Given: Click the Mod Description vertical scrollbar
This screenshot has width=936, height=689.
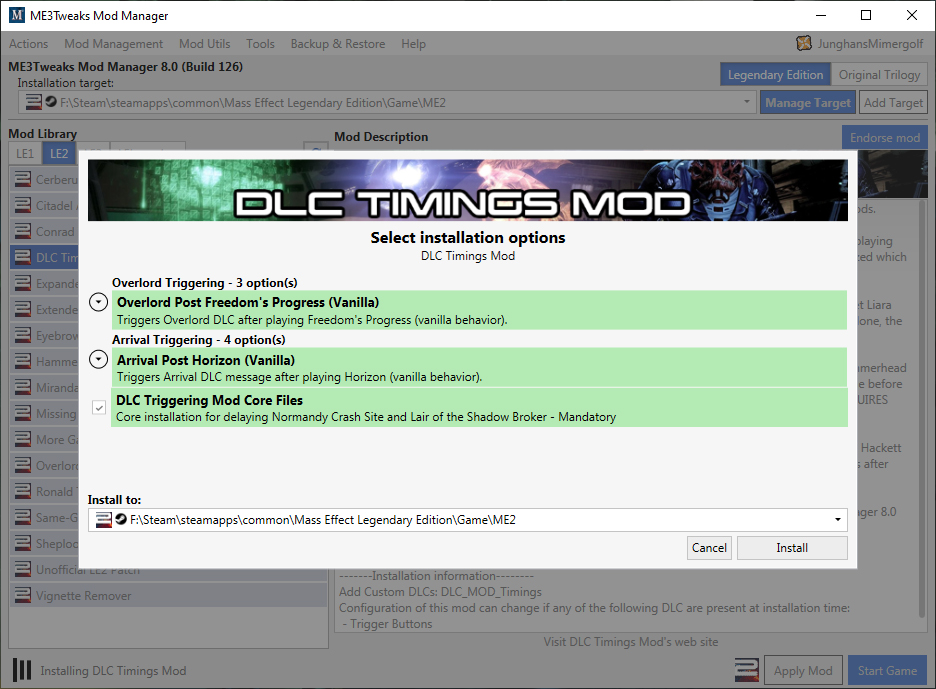Looking at the screenshot, I should (x=923, y=409).
